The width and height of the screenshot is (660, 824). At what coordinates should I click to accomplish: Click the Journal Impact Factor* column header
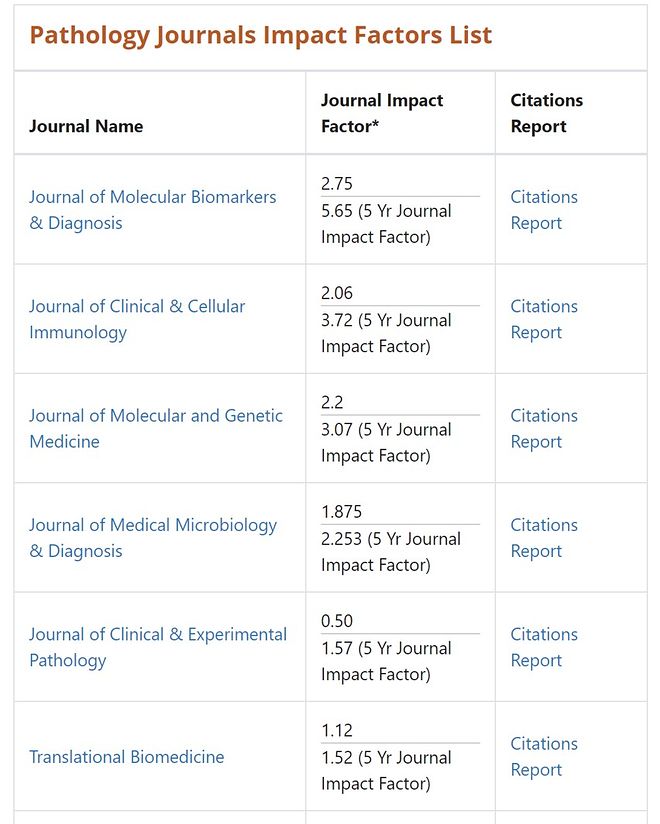coord(381,113)
